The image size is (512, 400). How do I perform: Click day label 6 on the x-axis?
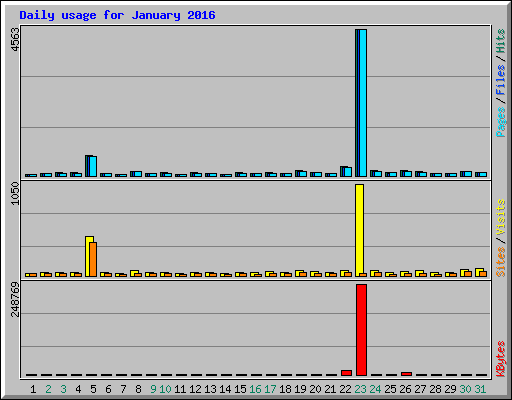108,389
